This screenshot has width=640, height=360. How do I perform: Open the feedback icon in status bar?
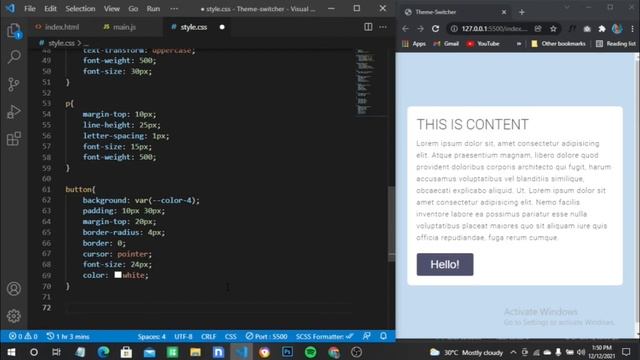367,336
